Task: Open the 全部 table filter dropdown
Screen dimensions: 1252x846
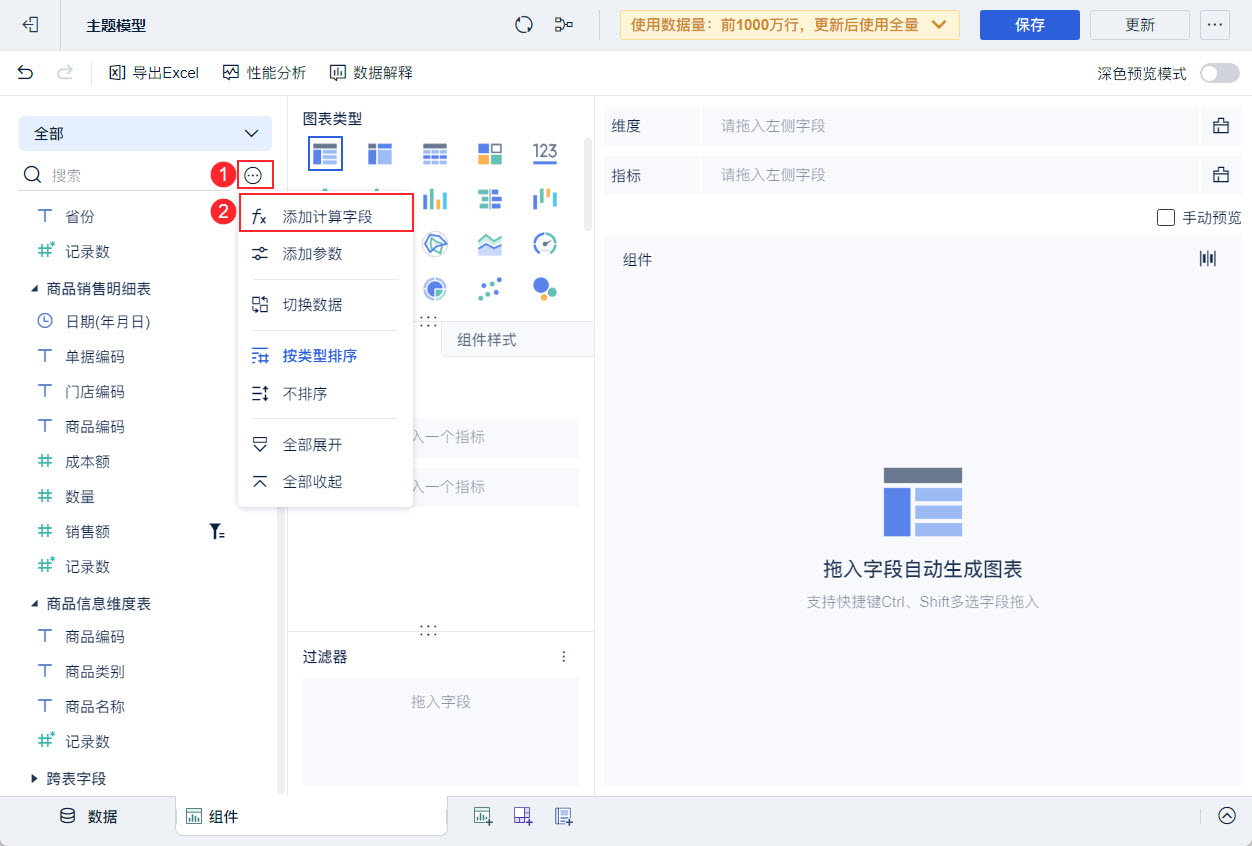Action: coord(145,133)
